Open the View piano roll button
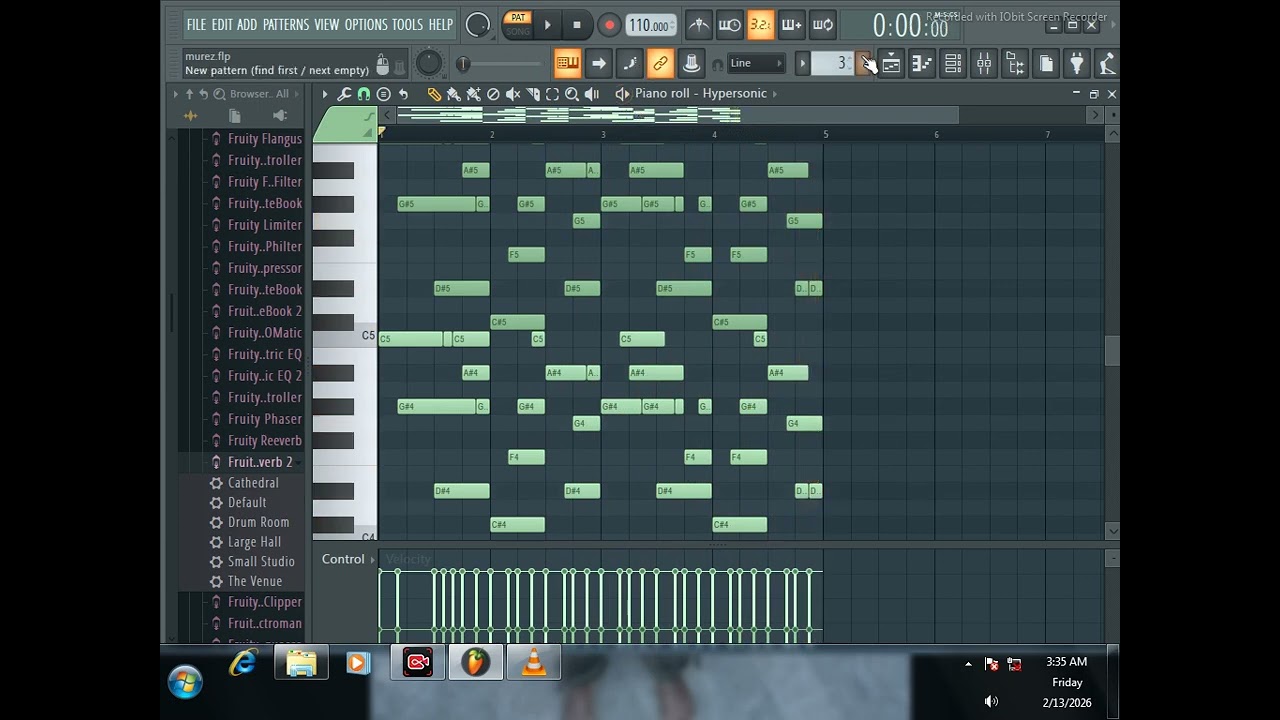 [x=922, y=64]
